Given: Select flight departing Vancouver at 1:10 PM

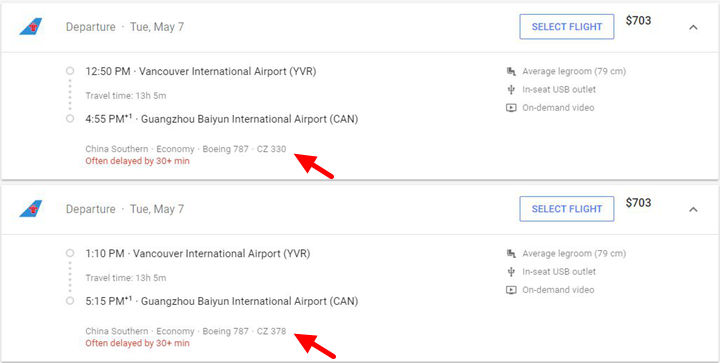Looking at the screenshot, I should point(567,209).
